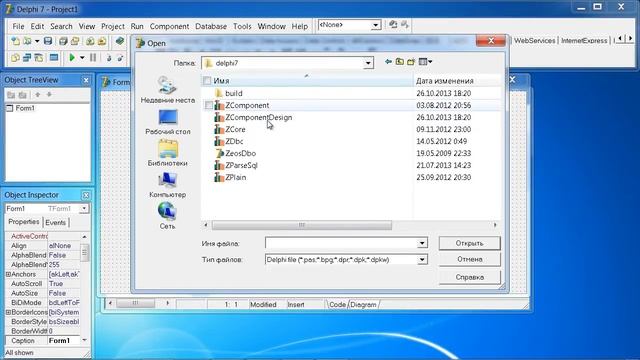
Task: Select the ZPlain file
Action: coord(236,178)
